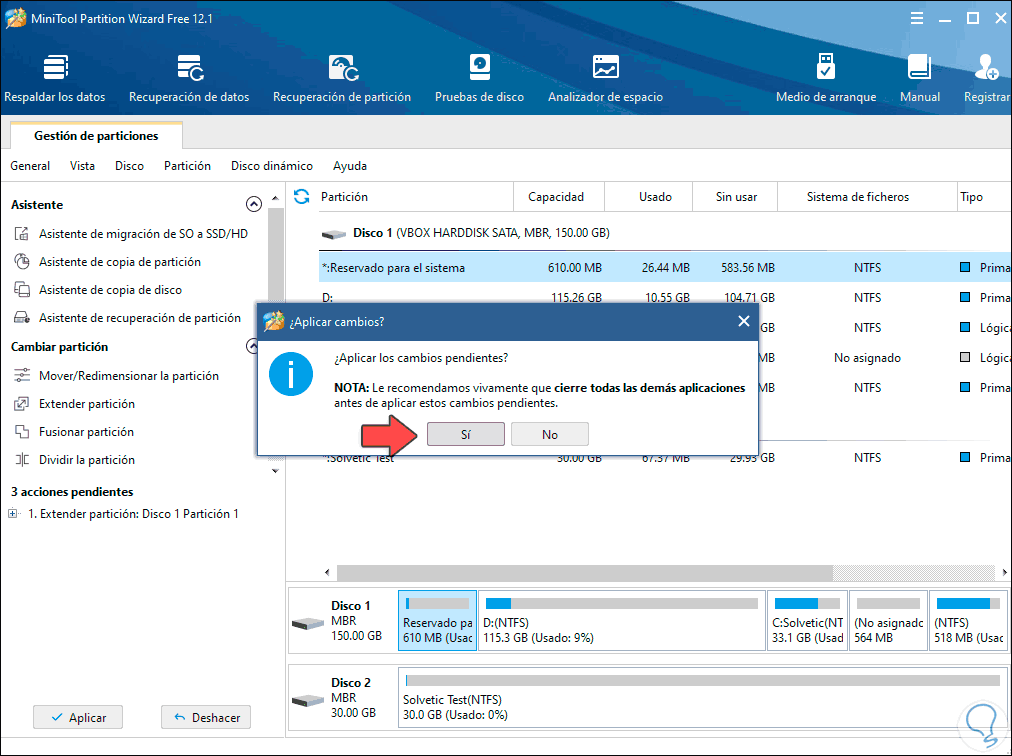
Task: Sort by Usado column header
Action: [x=649, y=196]
